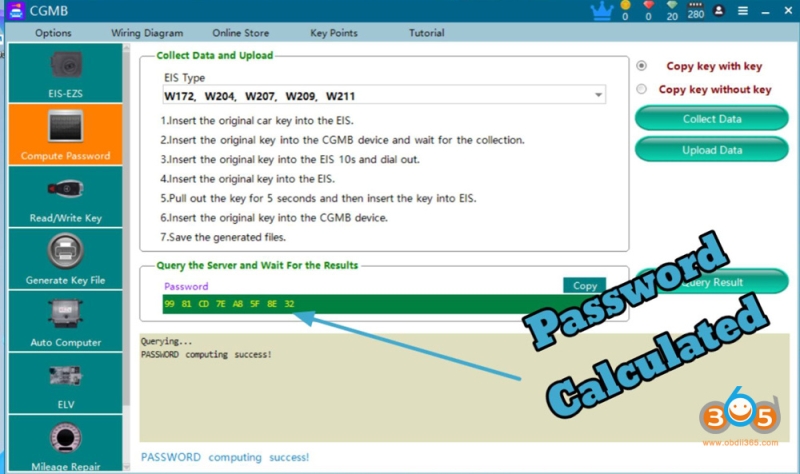Open the user account profile icon
The width and height of the screenshot is (800, 474).
pos(719,10)
